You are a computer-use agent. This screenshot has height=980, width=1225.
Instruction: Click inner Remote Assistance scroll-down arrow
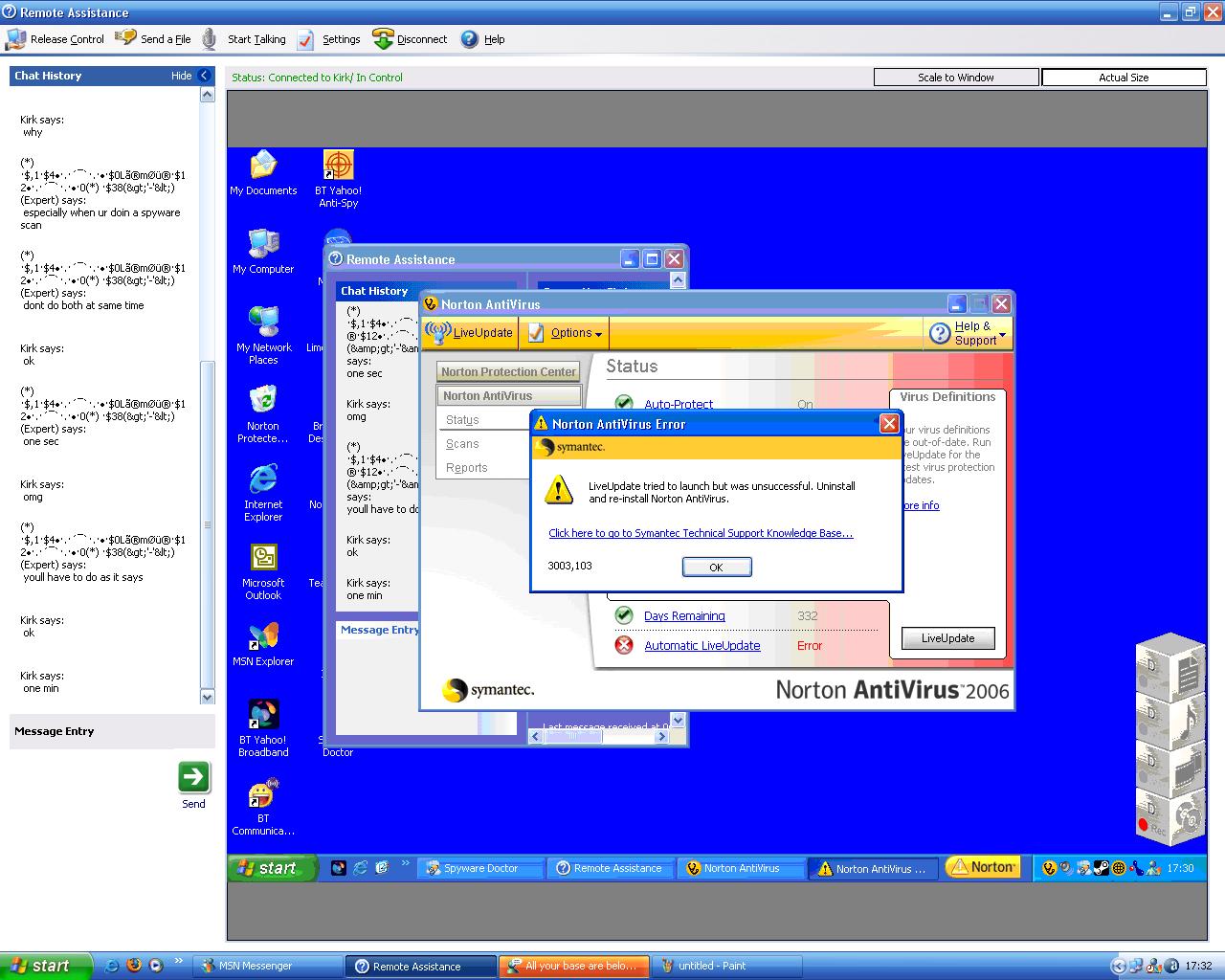(678, 721)
